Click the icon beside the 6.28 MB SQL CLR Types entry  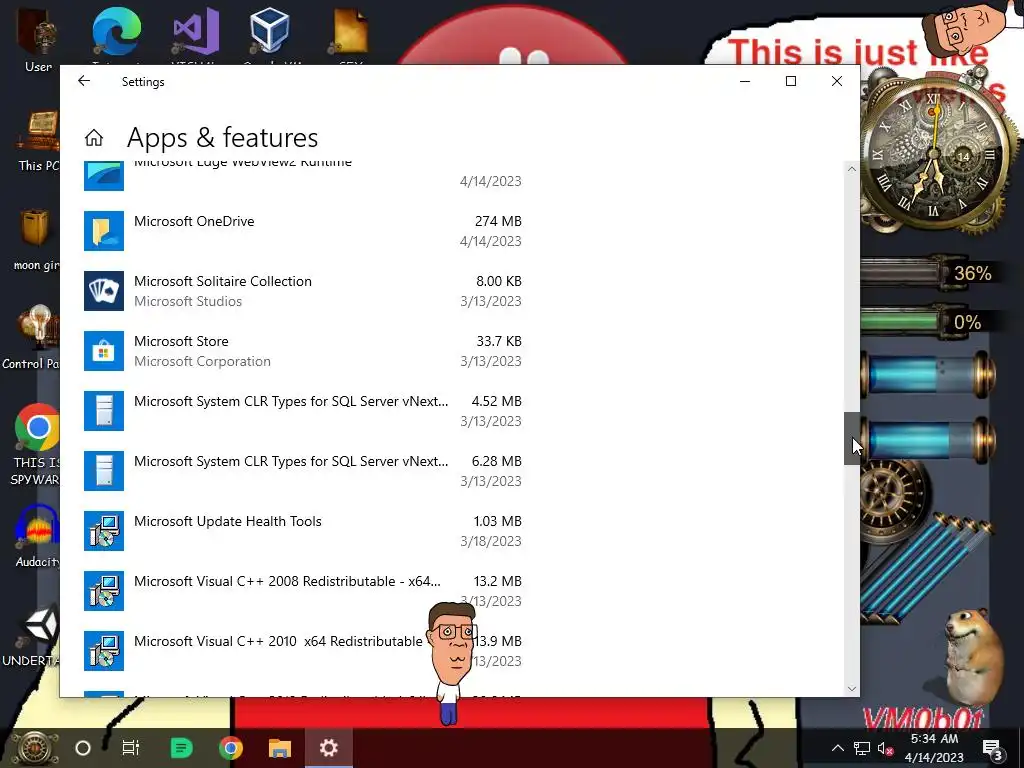tap(104, 472)
